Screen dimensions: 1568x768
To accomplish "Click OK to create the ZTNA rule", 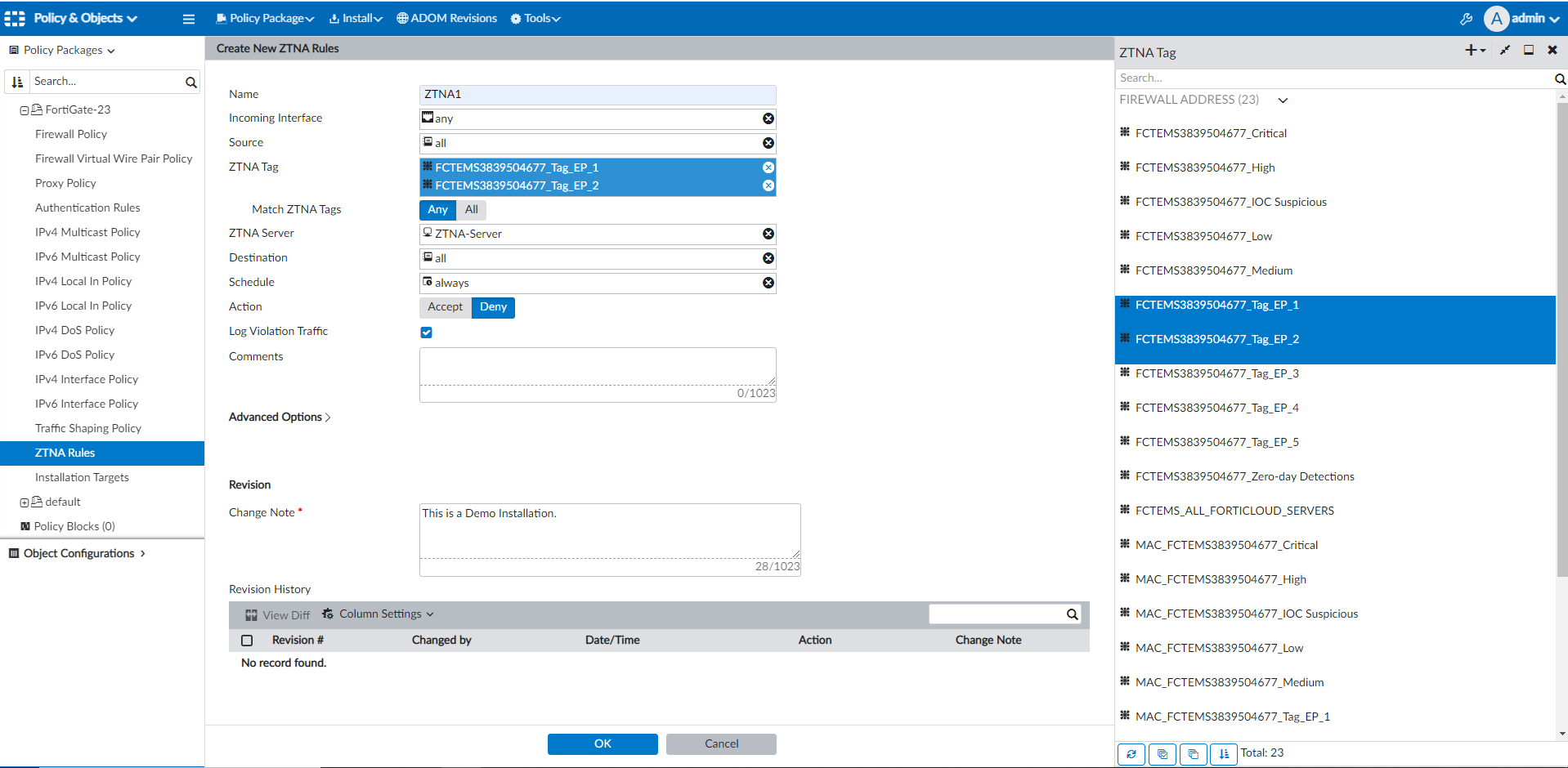I will click(603, 744).
